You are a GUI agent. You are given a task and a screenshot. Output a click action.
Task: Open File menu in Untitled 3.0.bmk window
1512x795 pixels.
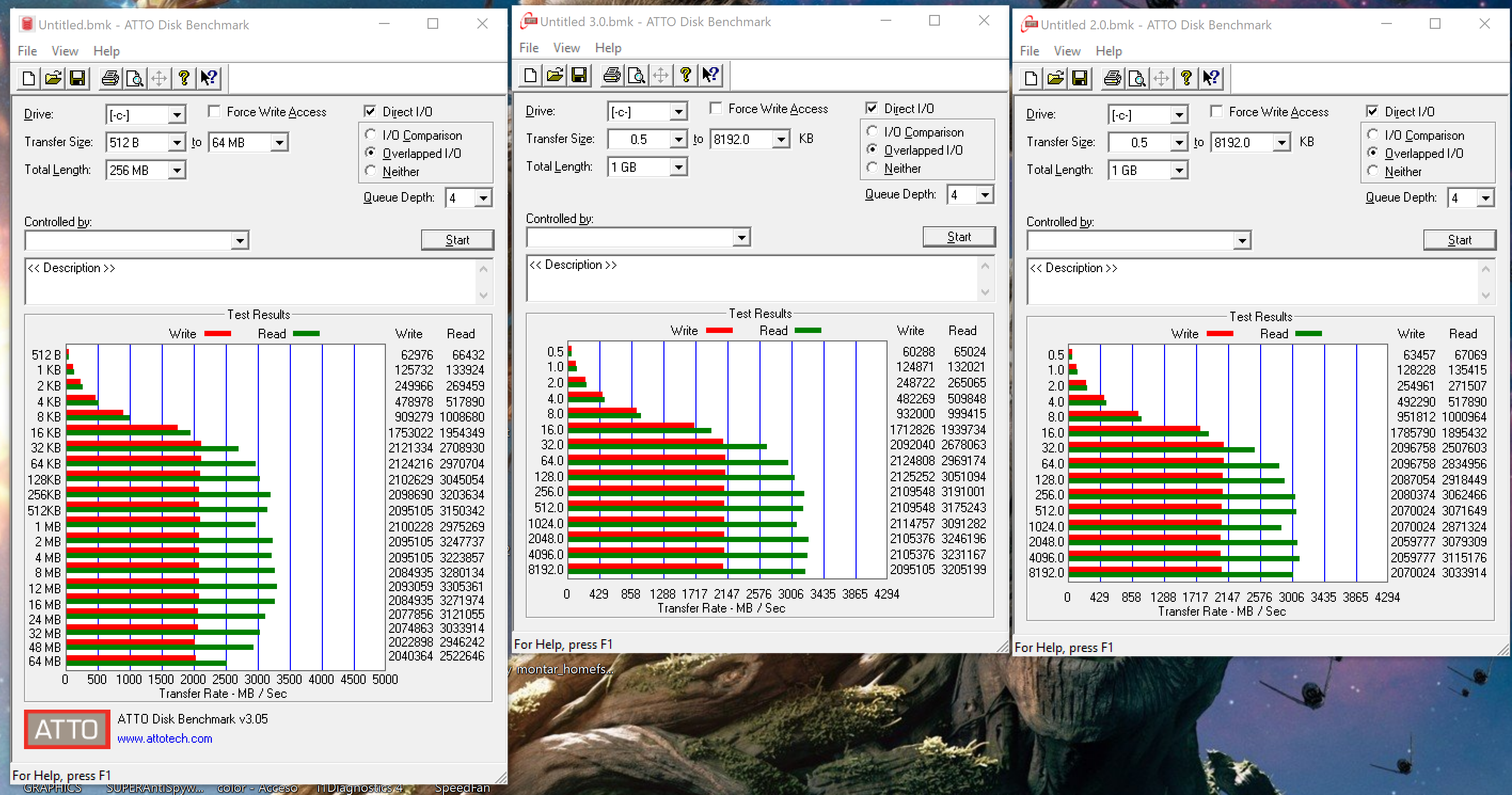tap(529, 47)
